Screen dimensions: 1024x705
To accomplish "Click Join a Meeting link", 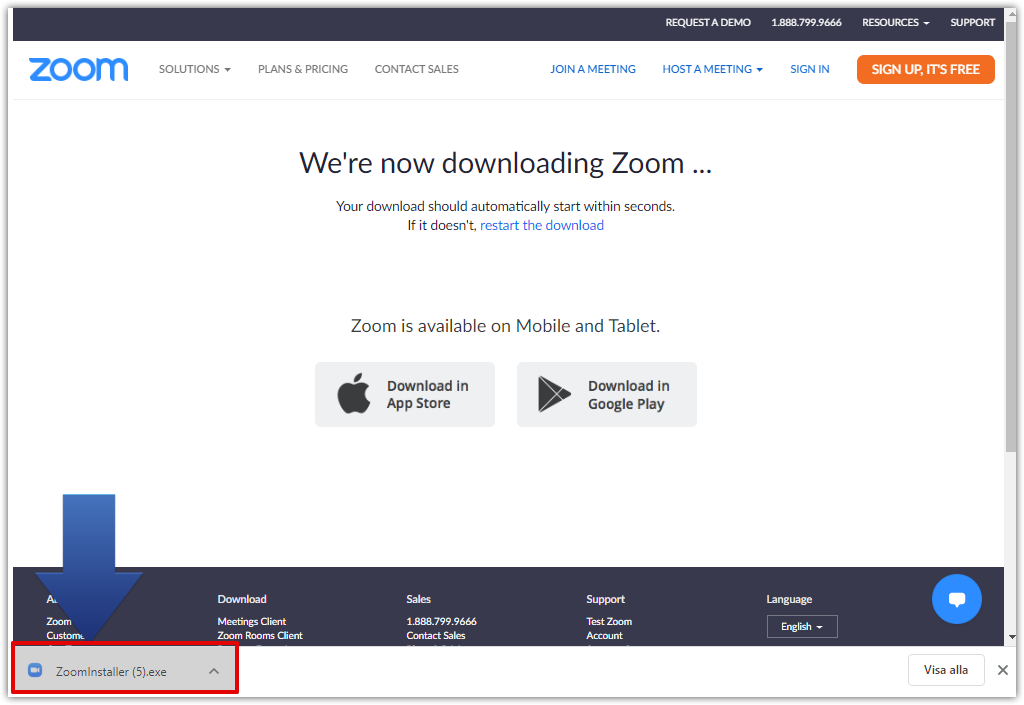I will (x=593, y=69).
